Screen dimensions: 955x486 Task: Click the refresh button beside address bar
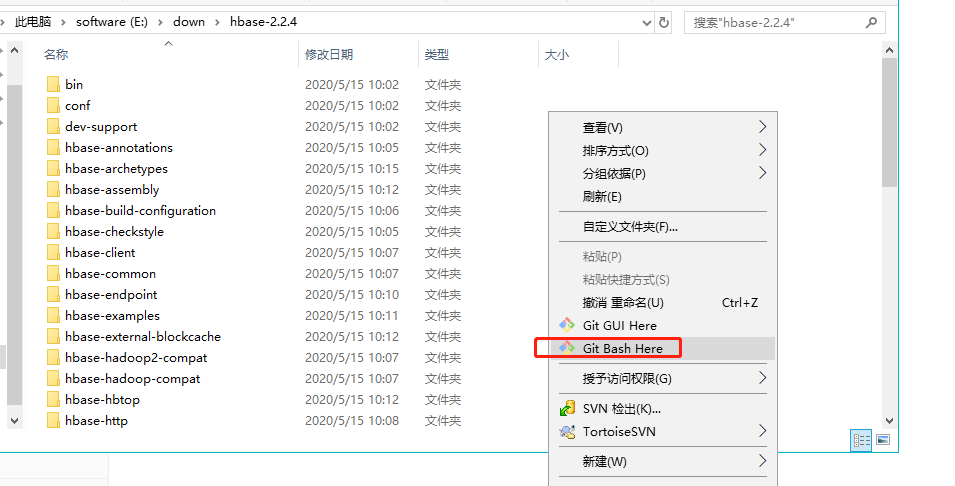point(664,23)
